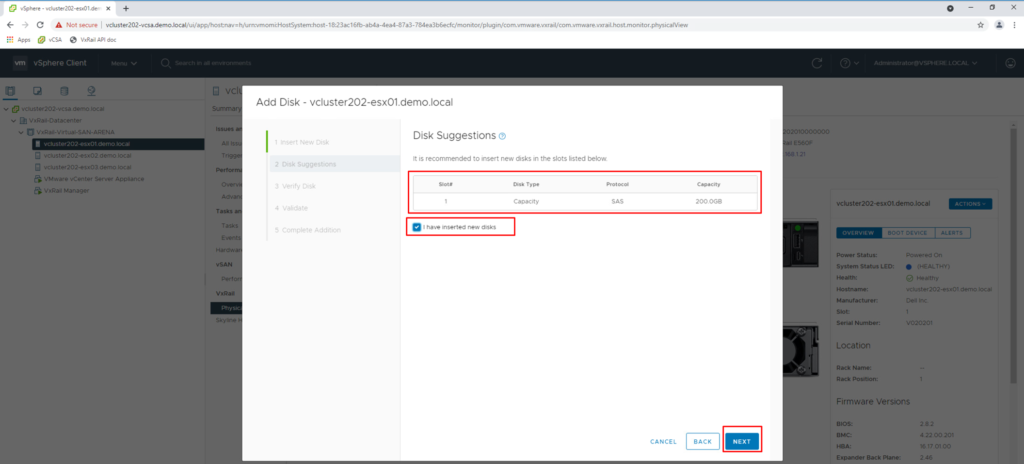Open the Networking inventory view
This screenshot has height=464, width=1024.
91,91
